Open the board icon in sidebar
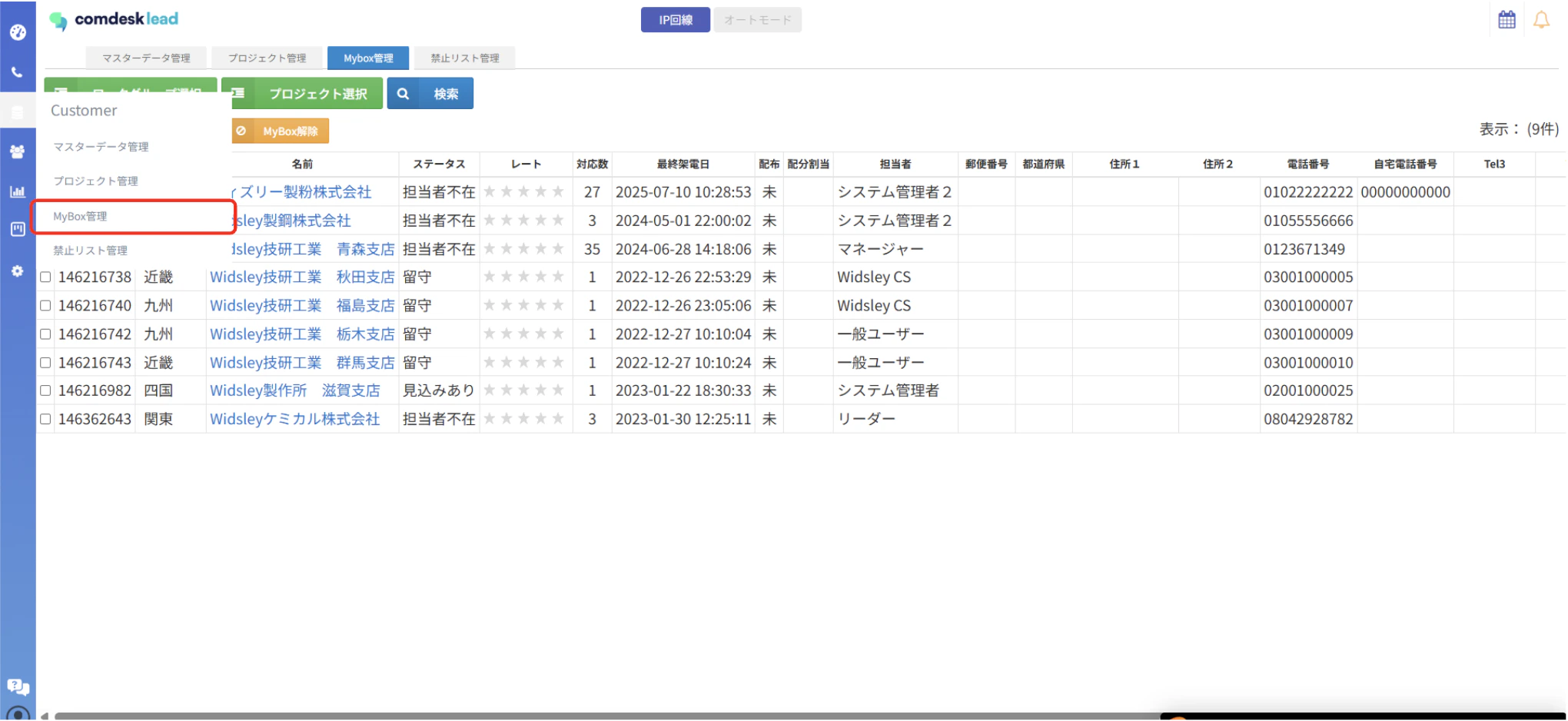The width and height of the screenshot is (1568, 721). (x=18, y=229)
